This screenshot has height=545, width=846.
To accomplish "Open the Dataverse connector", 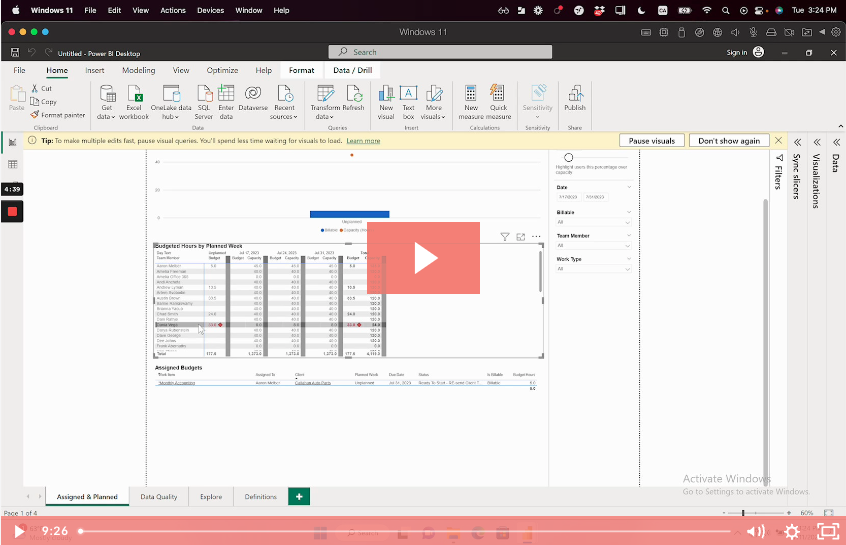I will point(253,98).
